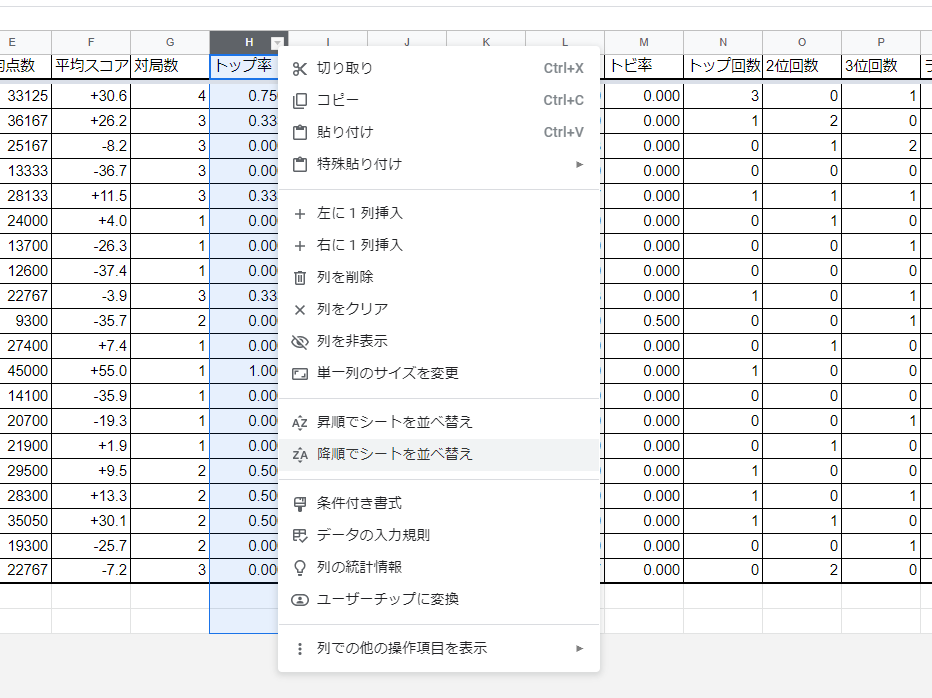Click the トップ率 header cell
The image size is (932, 698).
244,66
